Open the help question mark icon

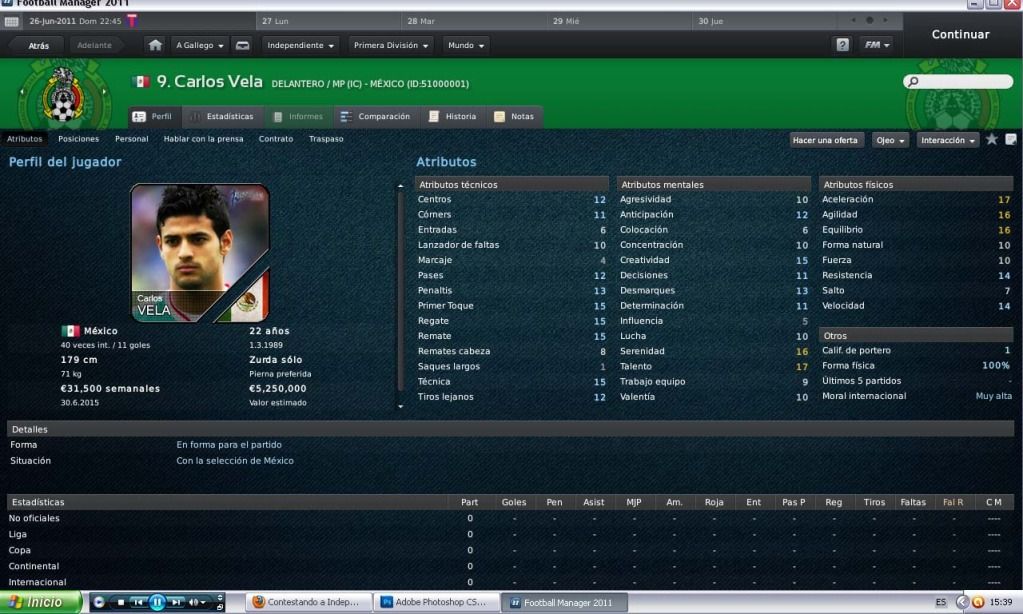point(843,45)
